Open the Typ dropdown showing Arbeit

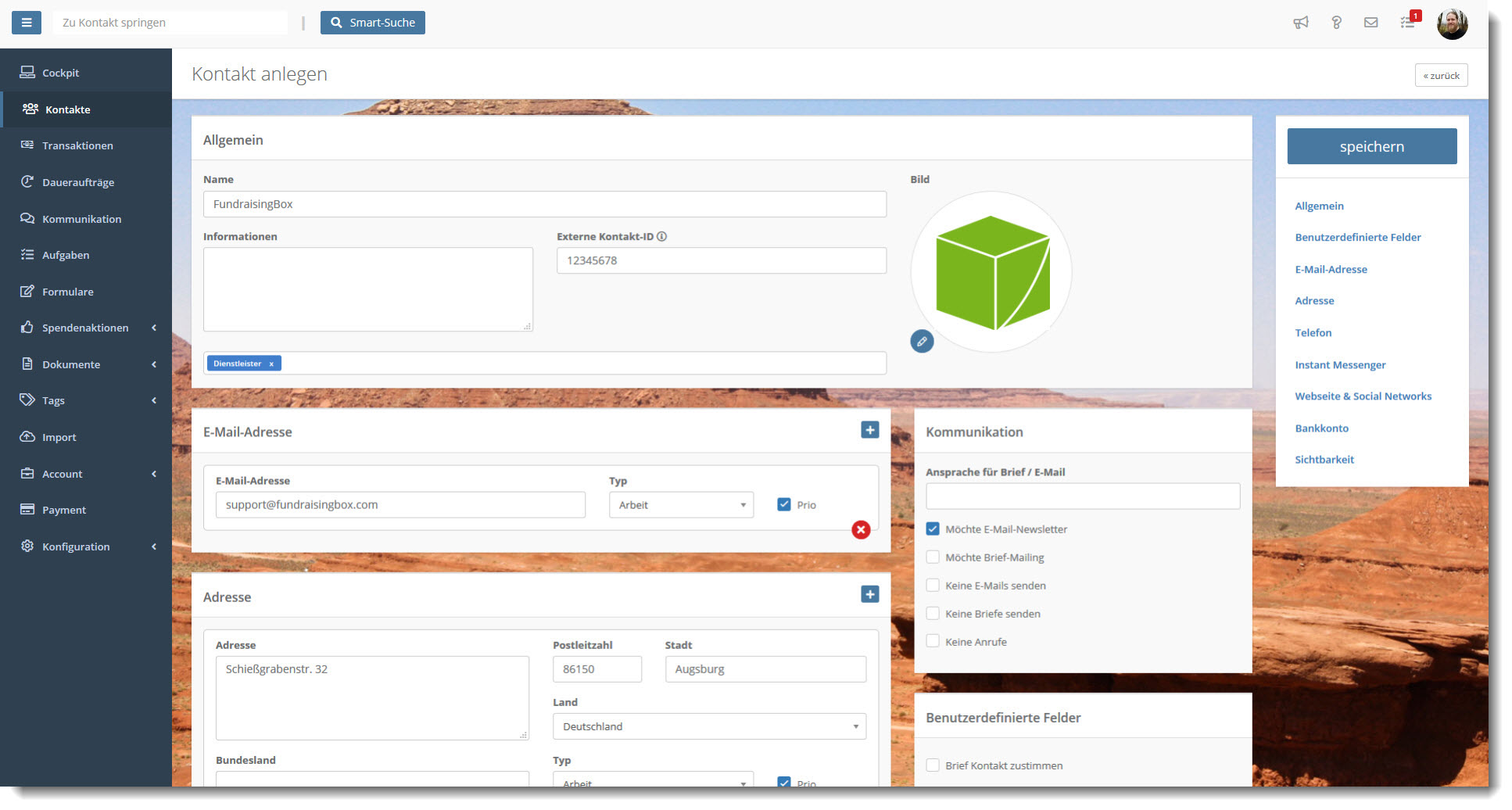click(x=680, y=504)
